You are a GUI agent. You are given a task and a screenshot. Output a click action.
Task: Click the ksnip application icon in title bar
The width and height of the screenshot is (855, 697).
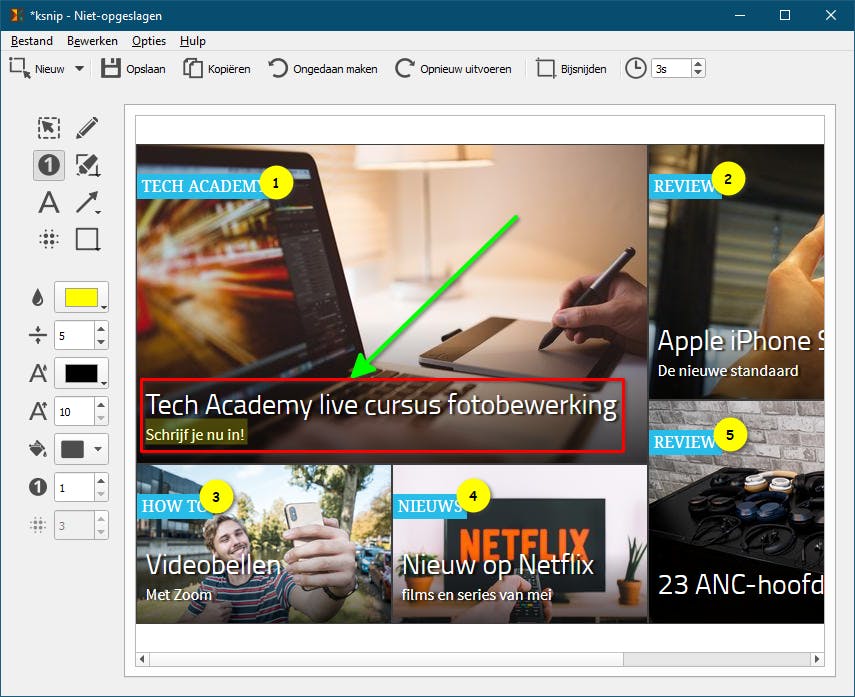(x=16, y=15)
